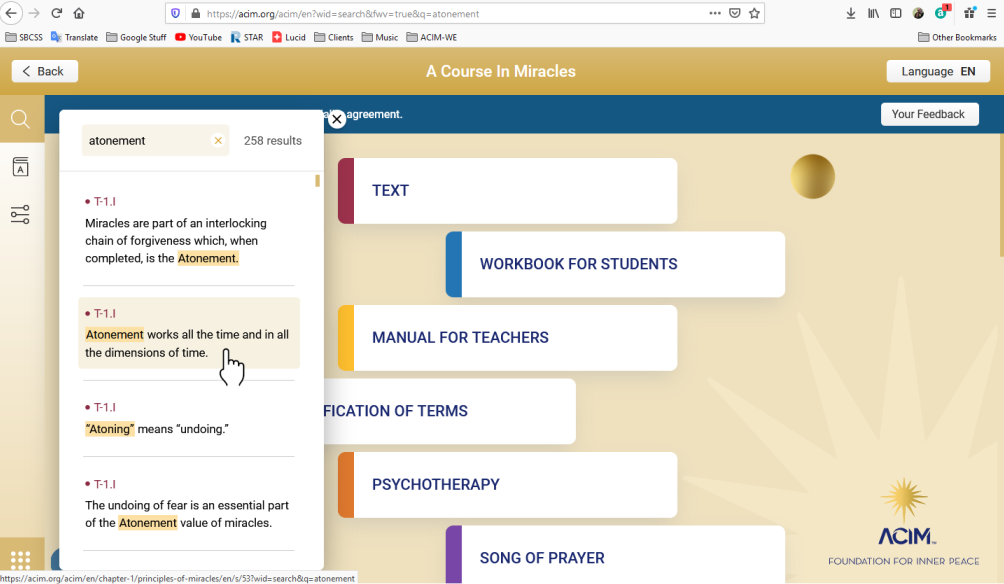Open the YouTube bookmark
Viewport: 1004px width, 584px height.
pyautogui.click(x=198, y=37)
